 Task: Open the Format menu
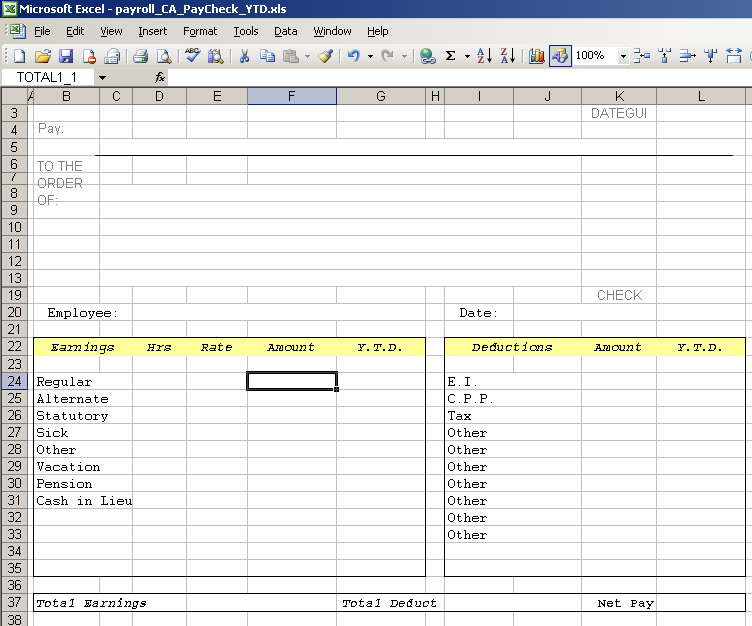pos(200,31)
